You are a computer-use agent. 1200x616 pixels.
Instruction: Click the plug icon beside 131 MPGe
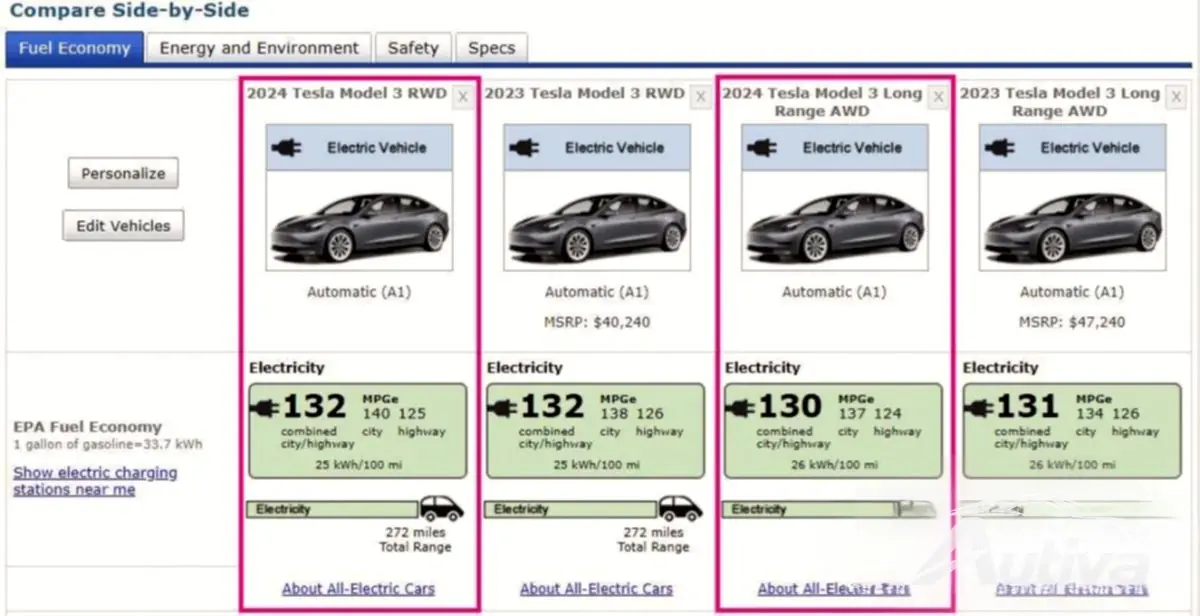[x=980, y=407]
